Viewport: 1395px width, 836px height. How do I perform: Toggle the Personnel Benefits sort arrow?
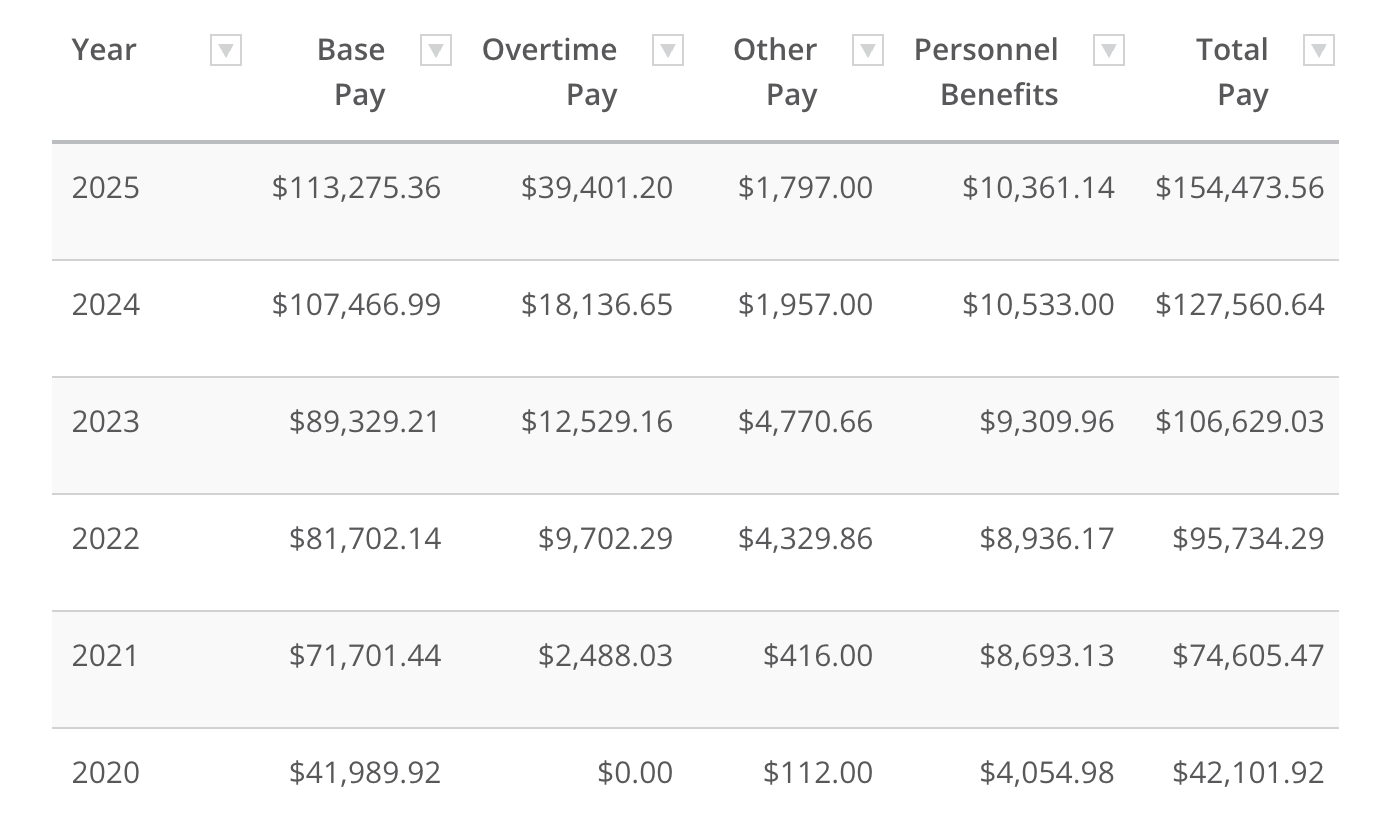(1109, 50)
